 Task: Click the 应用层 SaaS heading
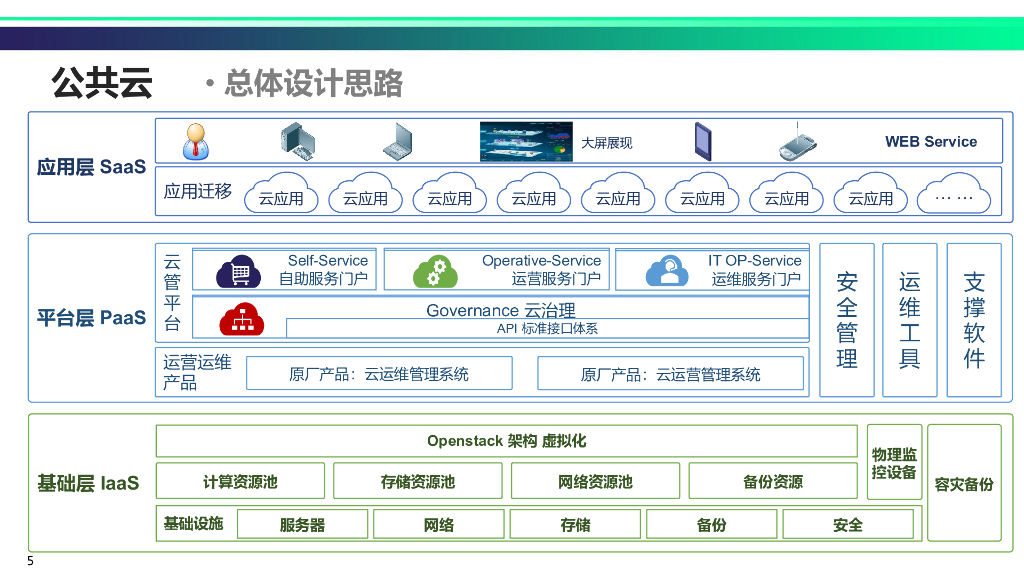[91, 167]
